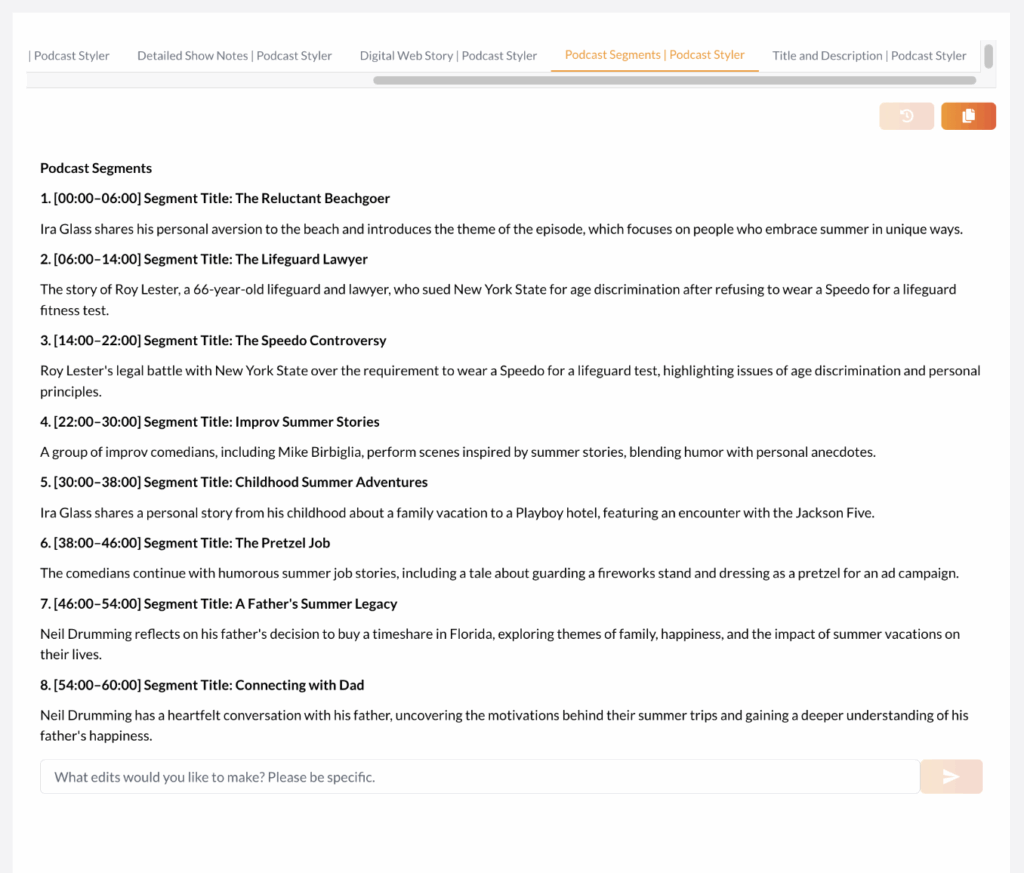Click the 'Podcast Segments' heading text
1024x873 pixels.
[x=96, y=168]
